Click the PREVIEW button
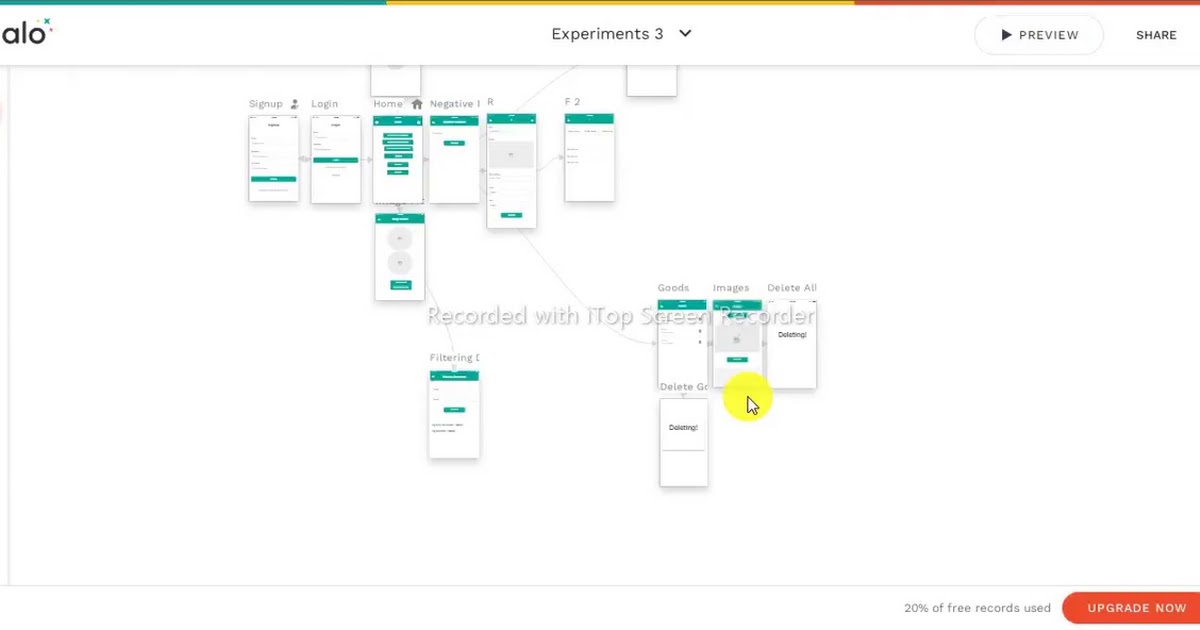This screenshot has height=630, width=1200. (x=1039, y=35)
